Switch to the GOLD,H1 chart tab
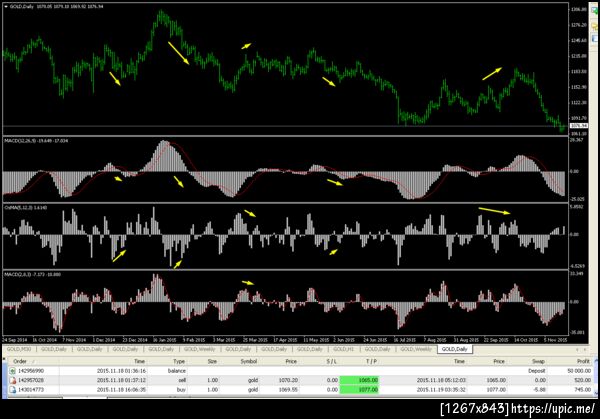600x419 pixels. 343,349
